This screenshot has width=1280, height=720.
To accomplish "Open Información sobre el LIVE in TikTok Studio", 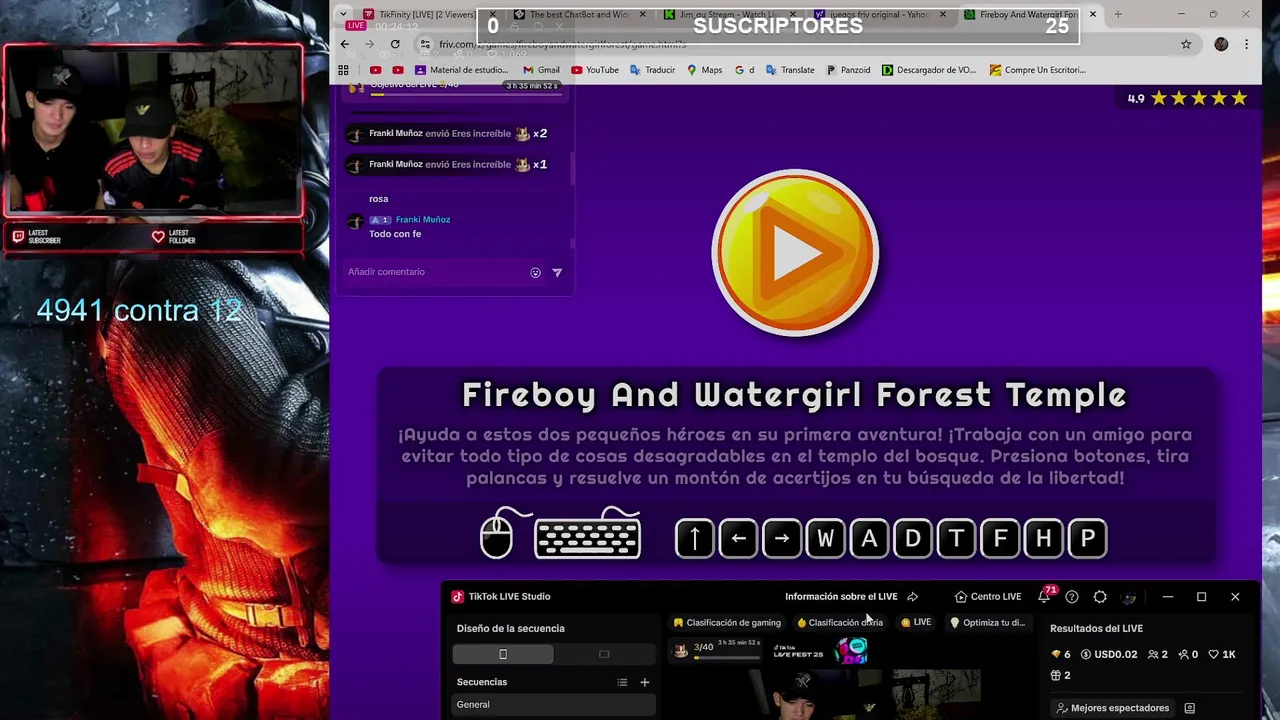I will 841,597.
